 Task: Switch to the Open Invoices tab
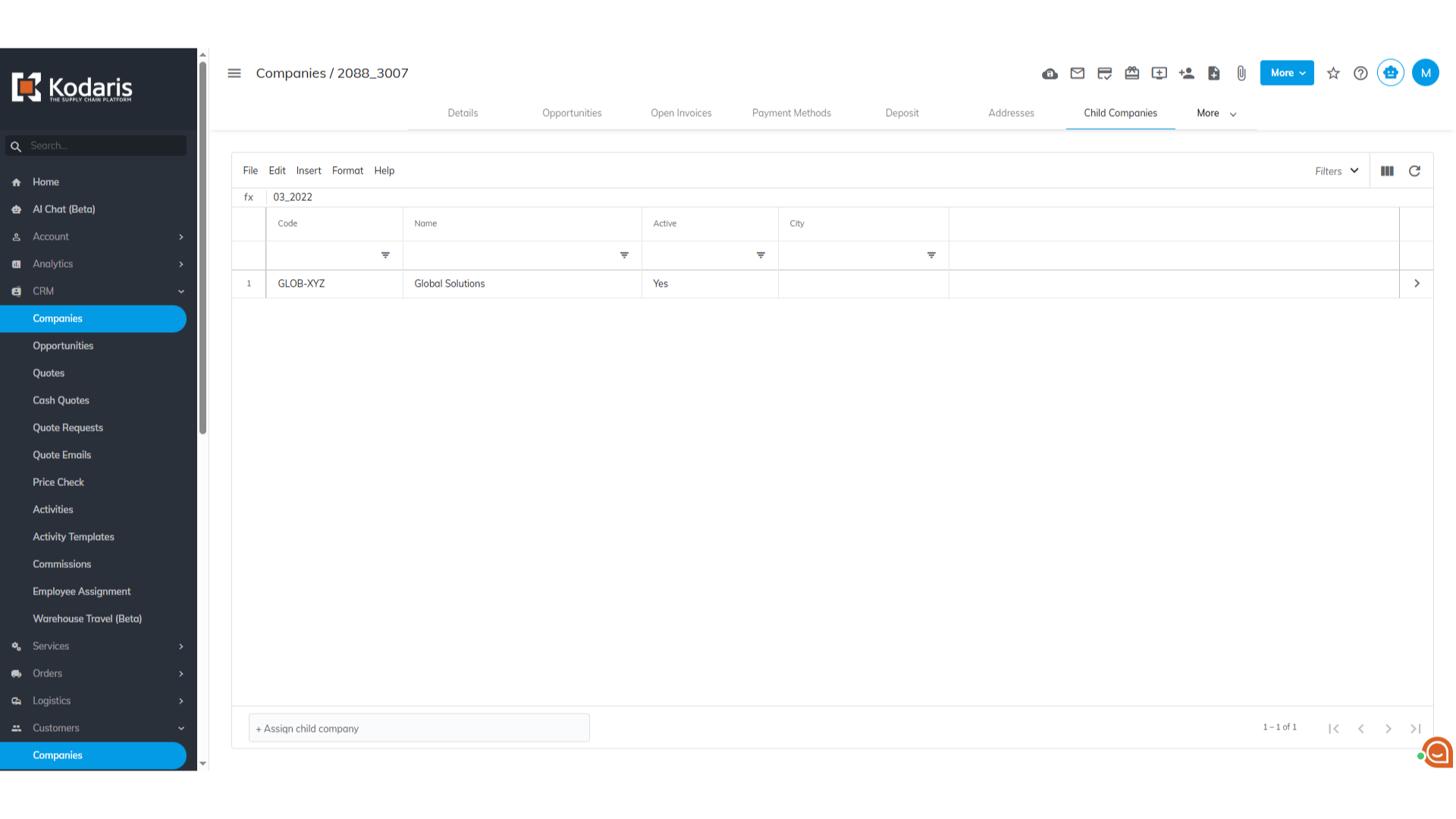[x=681, y=113]
